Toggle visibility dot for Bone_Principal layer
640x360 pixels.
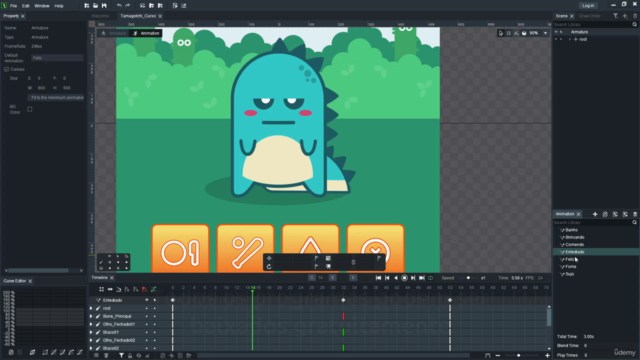point(147,316)
